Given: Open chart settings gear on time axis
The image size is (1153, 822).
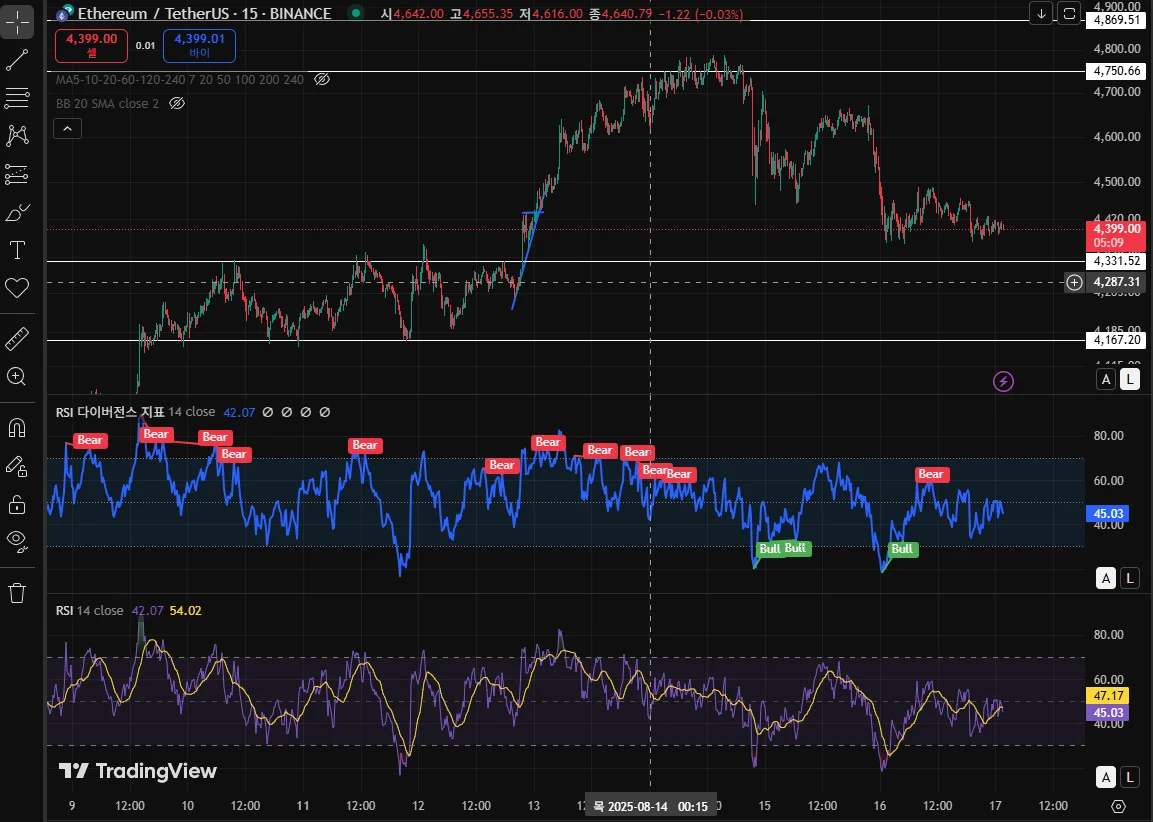Looking at the screenshot, I should coord(1118,806).
